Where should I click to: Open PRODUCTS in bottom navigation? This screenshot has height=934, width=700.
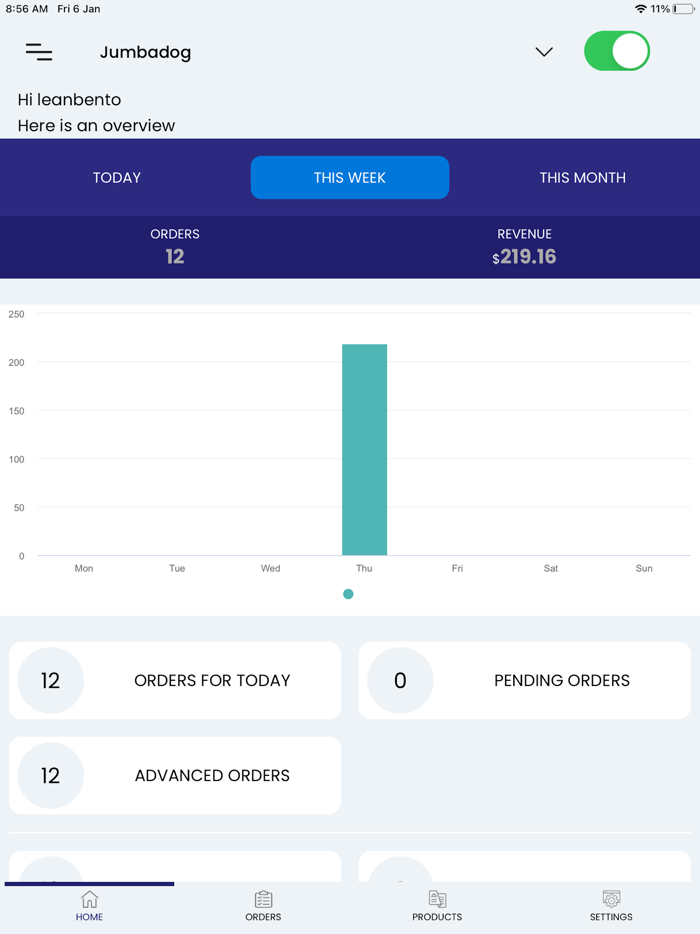pyautogui.click(x=437, y=906)
